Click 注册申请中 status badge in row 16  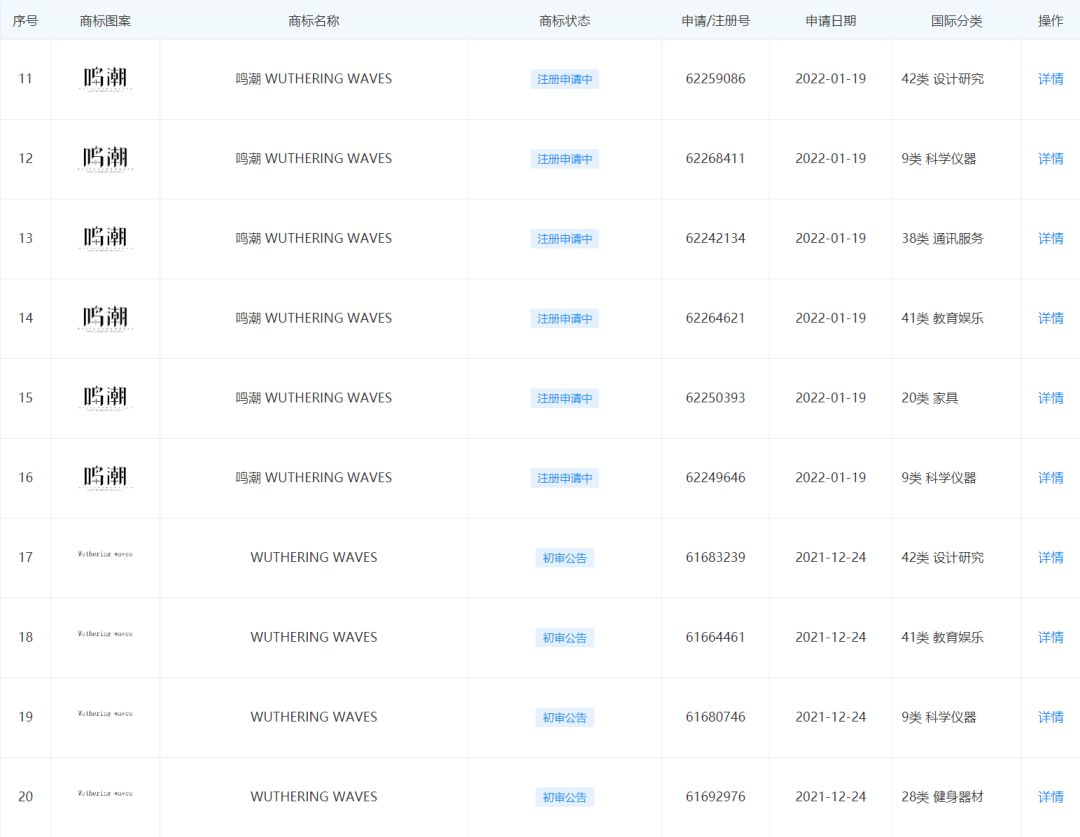564,478
